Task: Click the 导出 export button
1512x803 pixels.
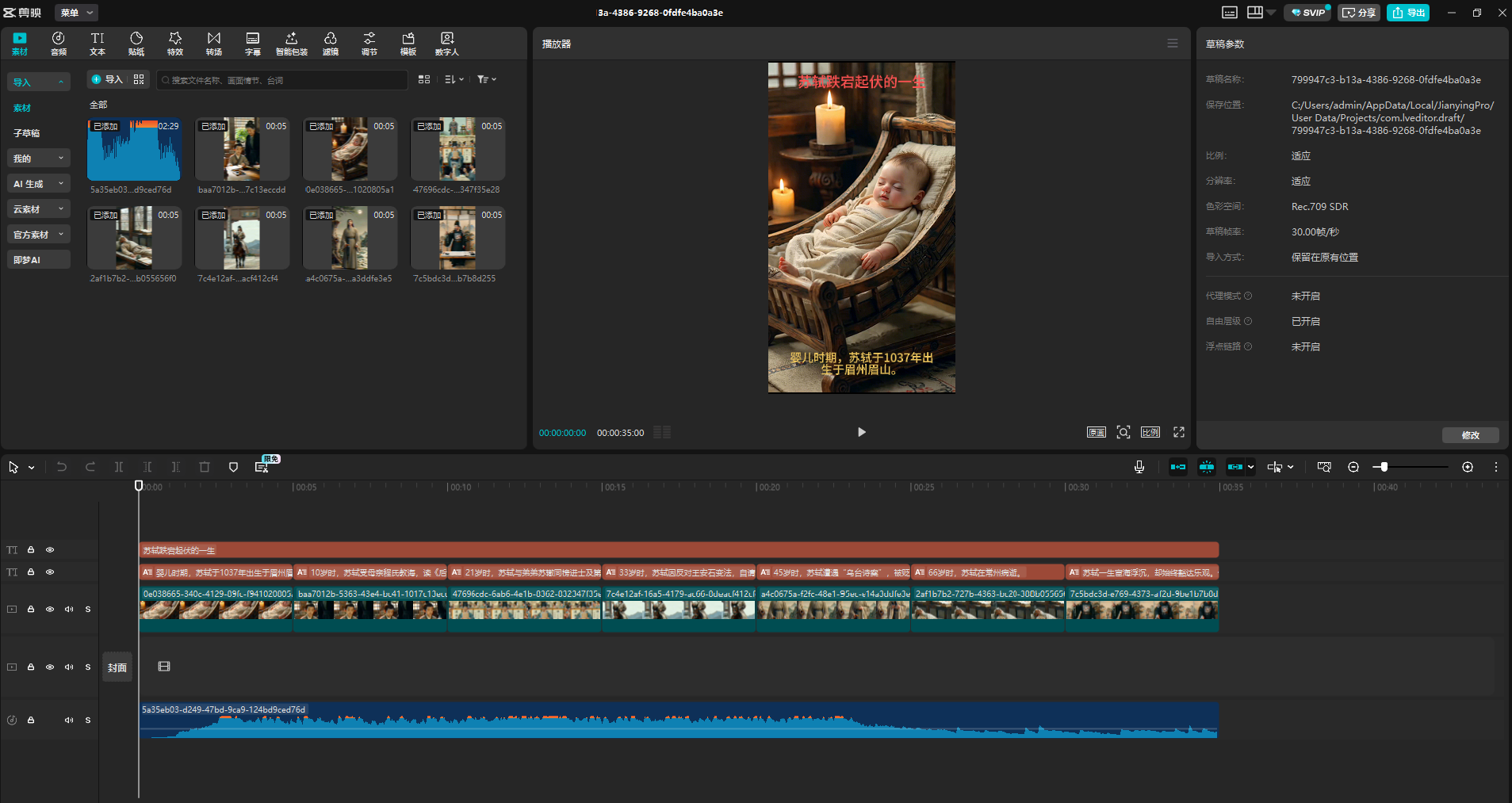Action: click(x=1408, y=13)
